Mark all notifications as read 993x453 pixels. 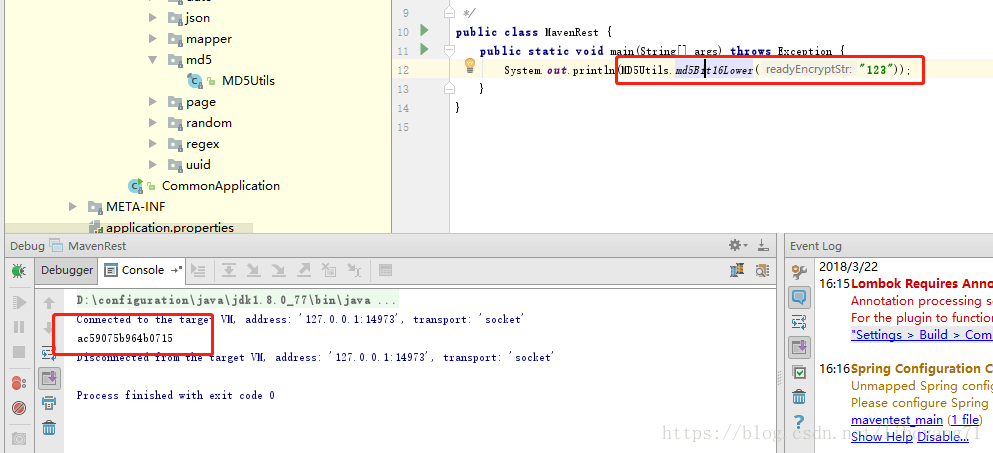coord(799,373)
